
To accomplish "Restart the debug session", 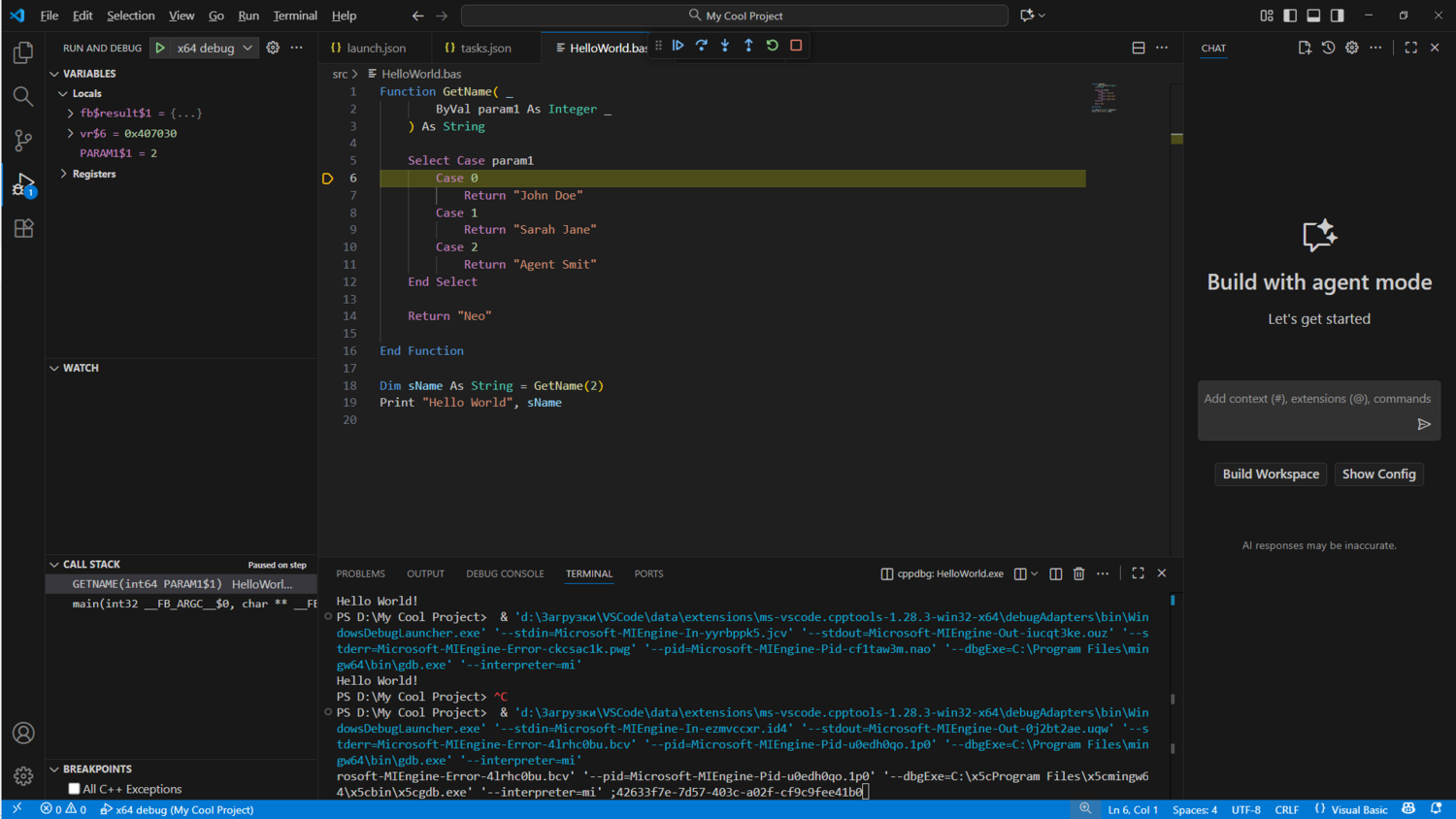I will 773,46.
